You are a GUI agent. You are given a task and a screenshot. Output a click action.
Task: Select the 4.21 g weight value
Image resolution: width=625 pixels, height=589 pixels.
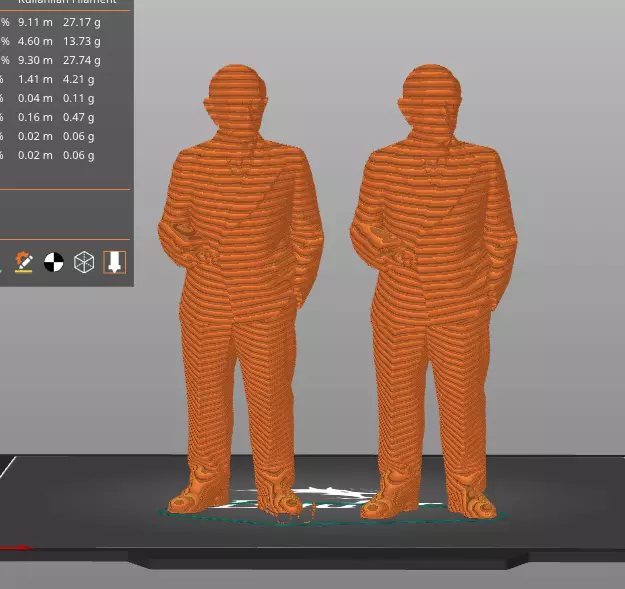pyautogui.click(x=79, y=79)
